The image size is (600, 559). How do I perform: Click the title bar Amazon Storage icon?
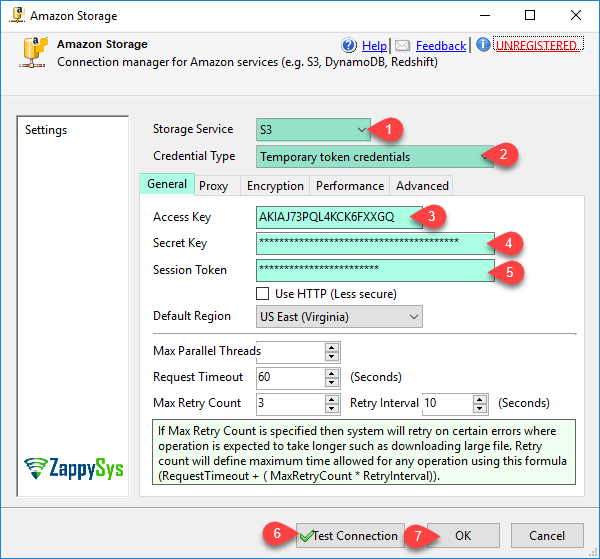click(17, 15)
